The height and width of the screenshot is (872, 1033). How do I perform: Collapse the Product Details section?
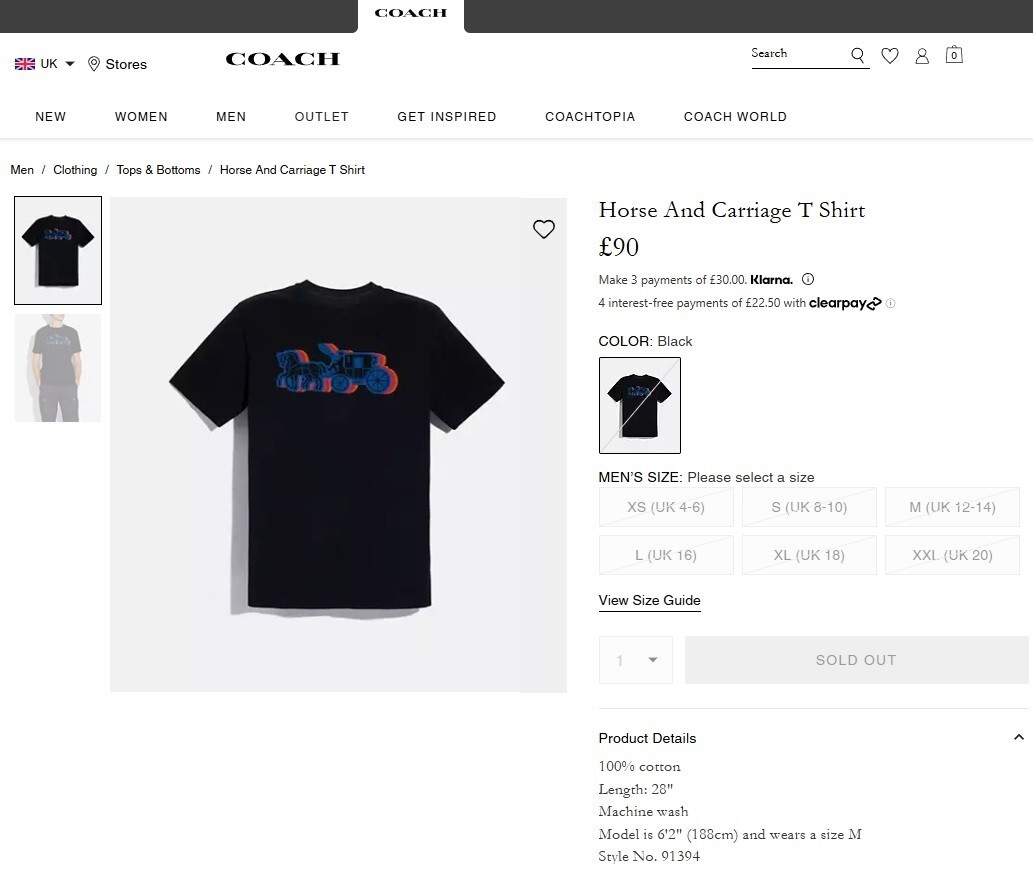coord(1019,737)
